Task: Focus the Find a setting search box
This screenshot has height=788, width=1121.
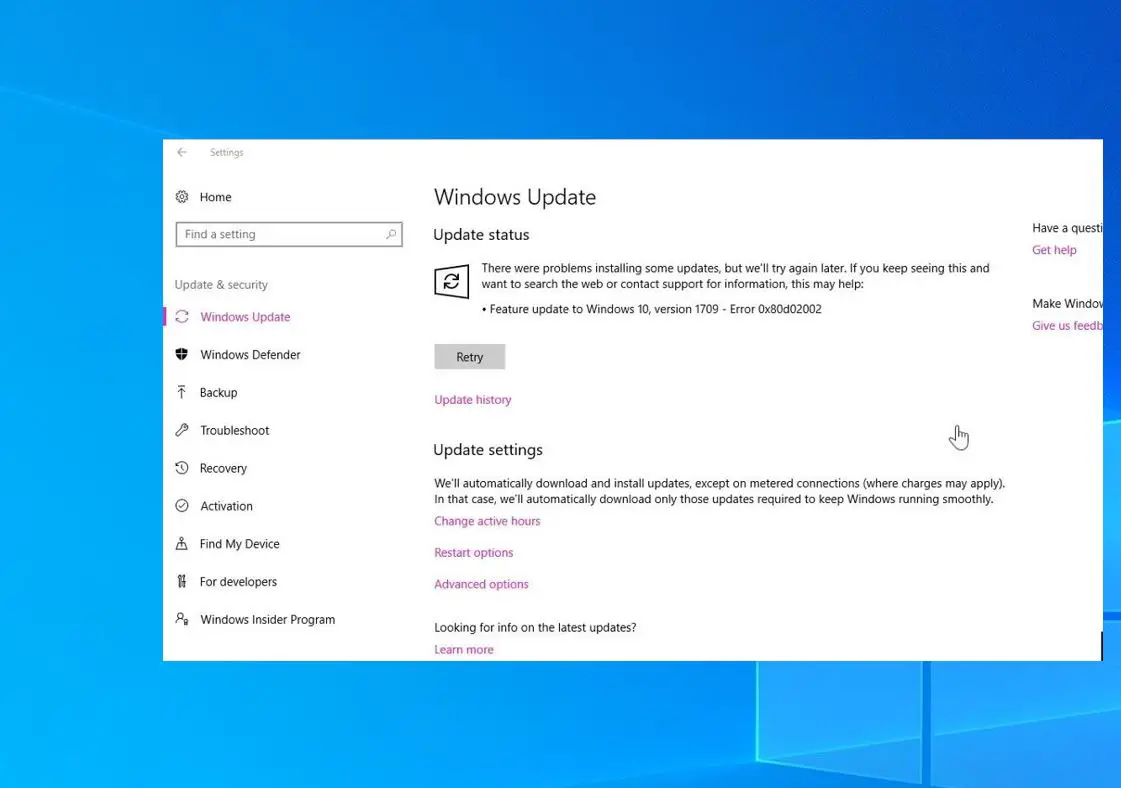Action: coord(289,235)
